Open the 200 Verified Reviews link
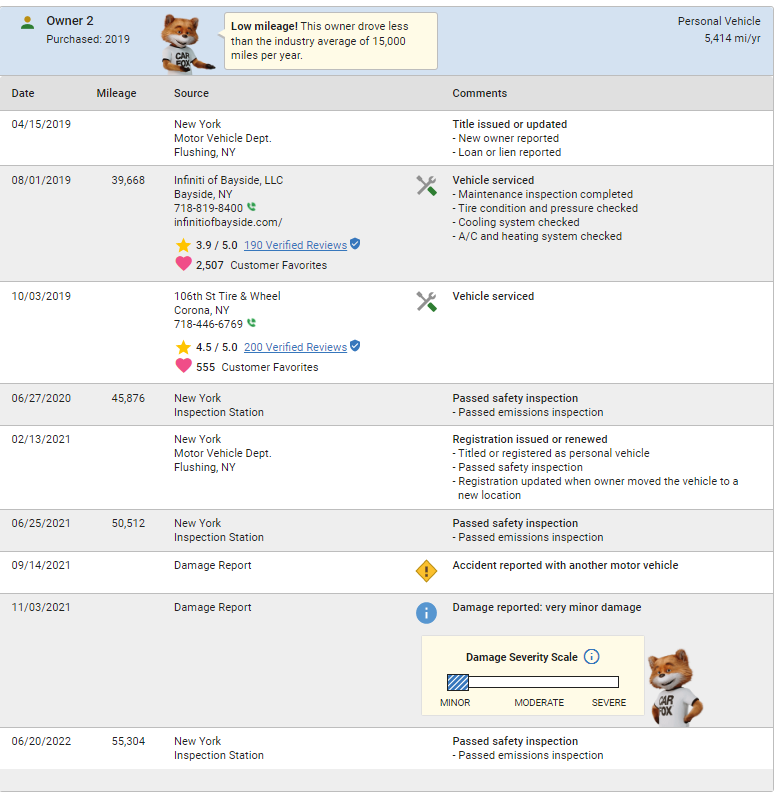Screen dimensions: 783x794 point(295,347)
